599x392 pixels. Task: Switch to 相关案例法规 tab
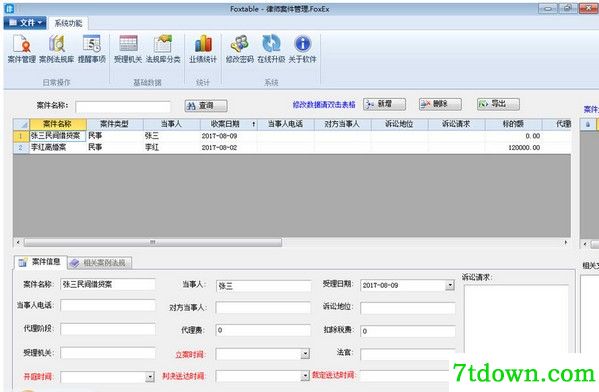pyautogui.click(x=100, y=263)
